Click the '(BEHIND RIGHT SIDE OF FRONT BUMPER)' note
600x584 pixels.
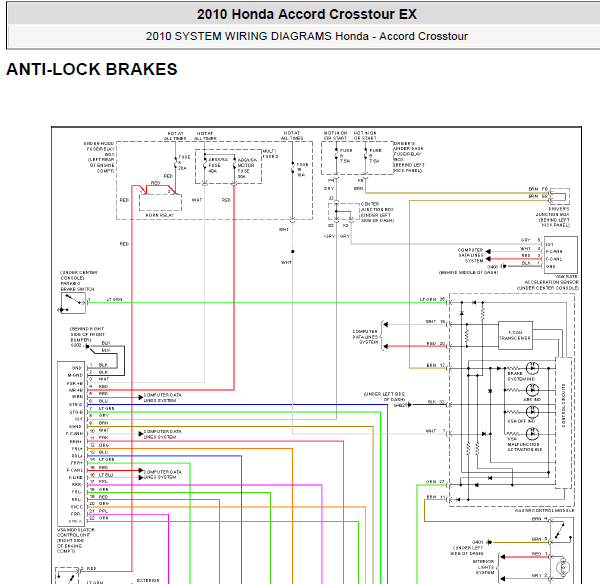pyautogui.click(x=87, y=334)
